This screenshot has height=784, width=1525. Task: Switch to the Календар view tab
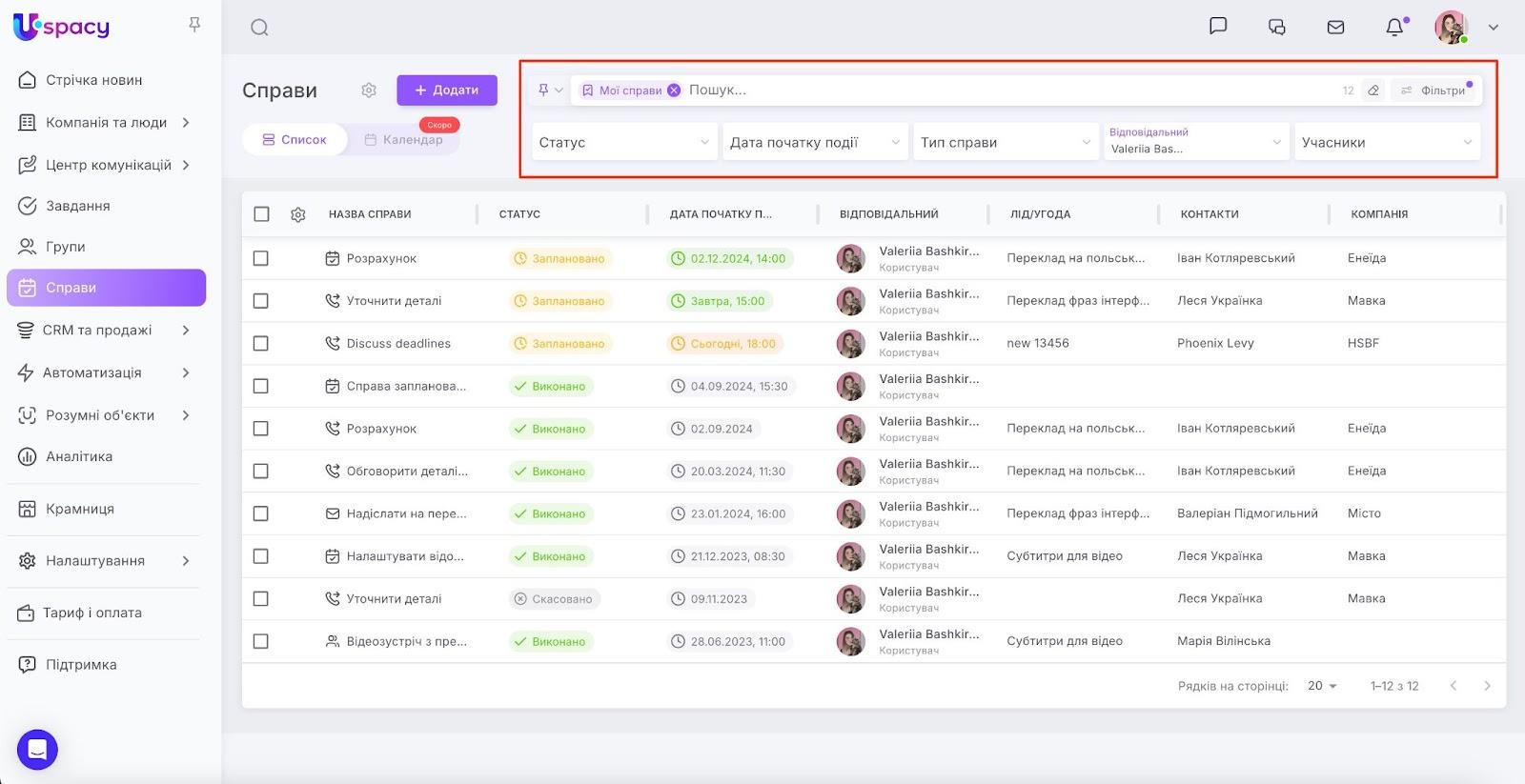pos(403,140)
